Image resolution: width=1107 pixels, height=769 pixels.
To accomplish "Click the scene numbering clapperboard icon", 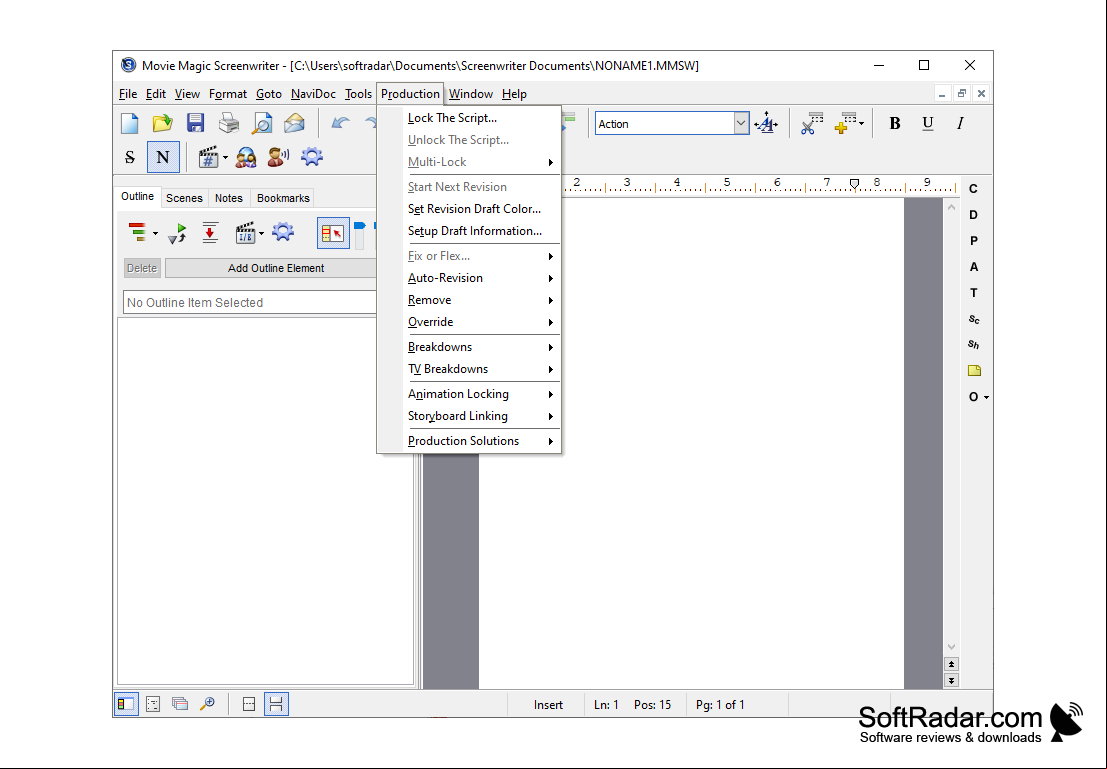I will (x=208, y=157).
